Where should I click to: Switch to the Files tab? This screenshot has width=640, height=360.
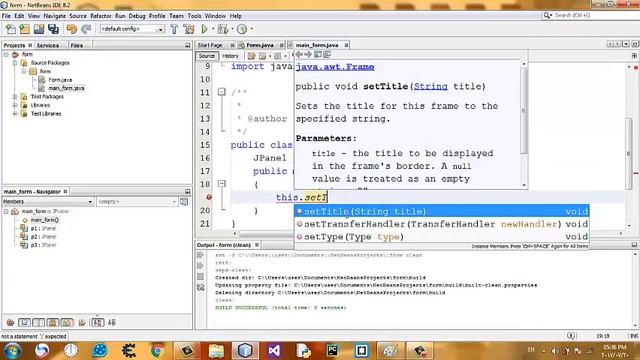[x=77, y=45]
